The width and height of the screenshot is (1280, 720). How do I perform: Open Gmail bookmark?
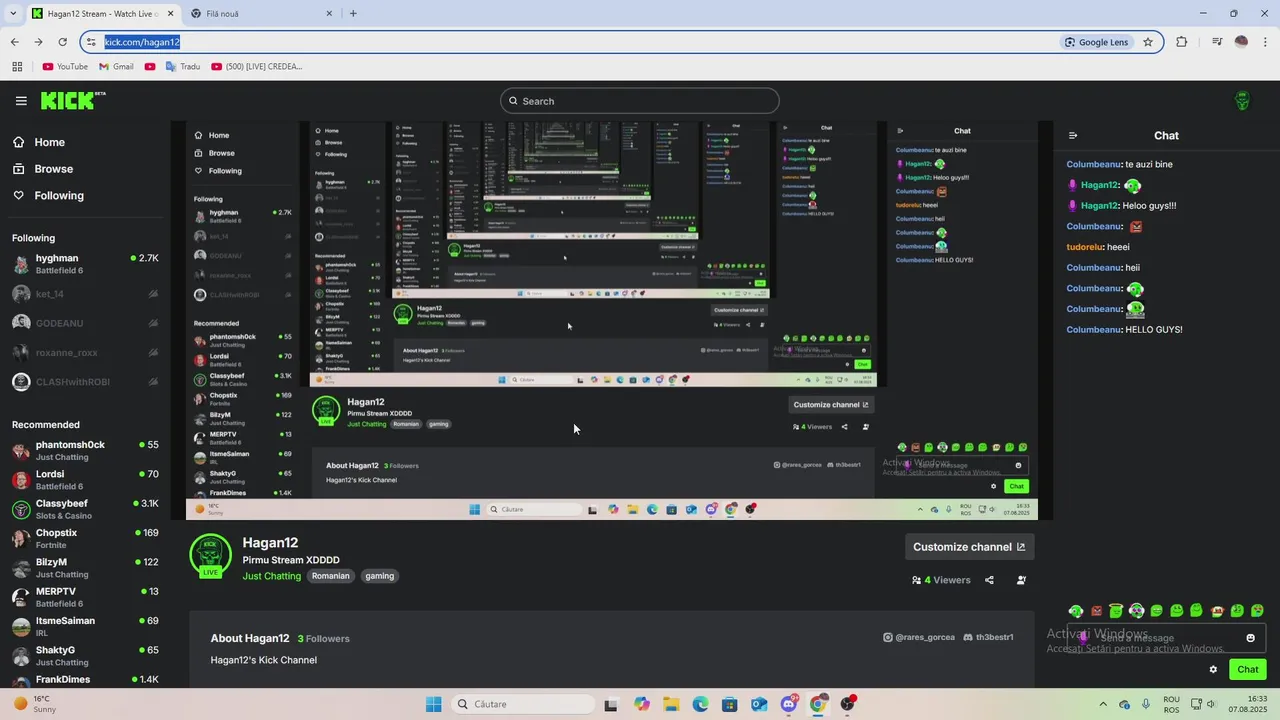click(x=116, y=67)
